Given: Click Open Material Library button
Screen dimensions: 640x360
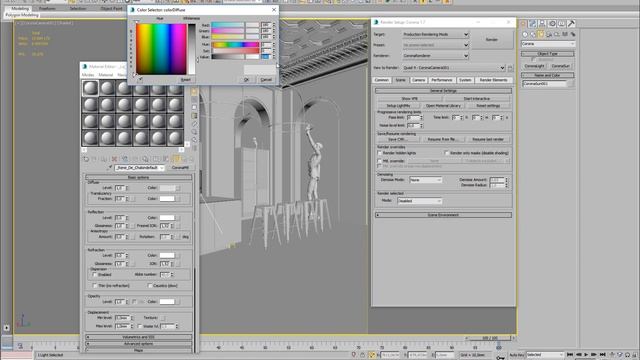Looking at the screenshot, I should [443, 106].
